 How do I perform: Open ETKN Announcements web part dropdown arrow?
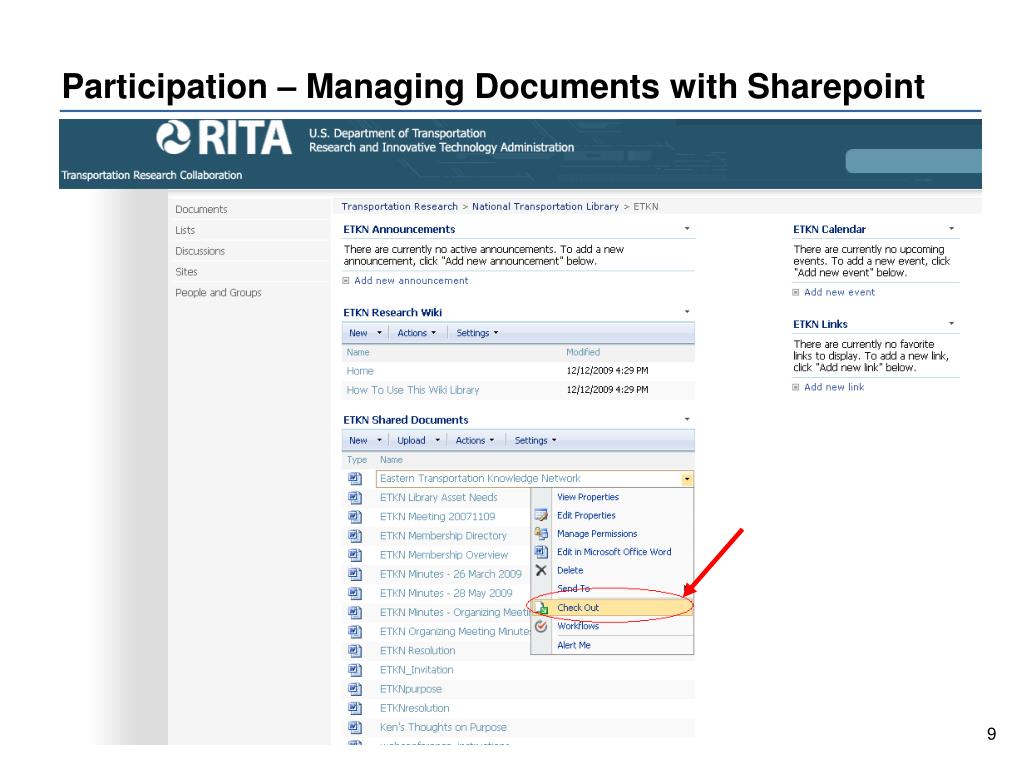tap(687, 229)
